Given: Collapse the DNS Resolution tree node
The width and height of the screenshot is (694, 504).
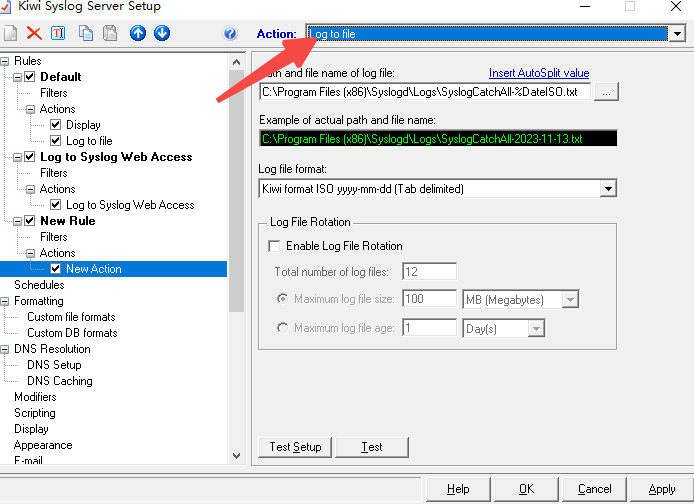Looking at the screenshot, I should coord(4,350).
